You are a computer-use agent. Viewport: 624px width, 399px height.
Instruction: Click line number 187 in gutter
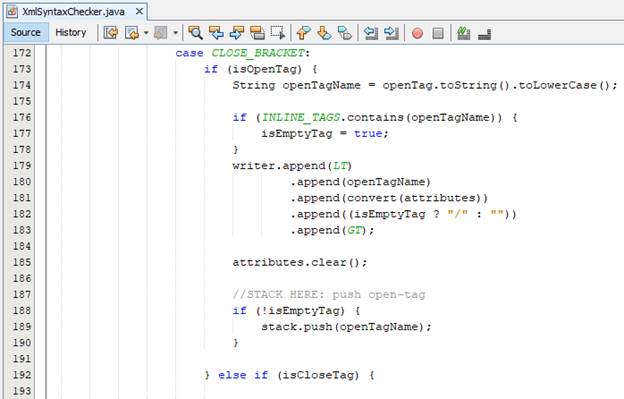[21, 294]
